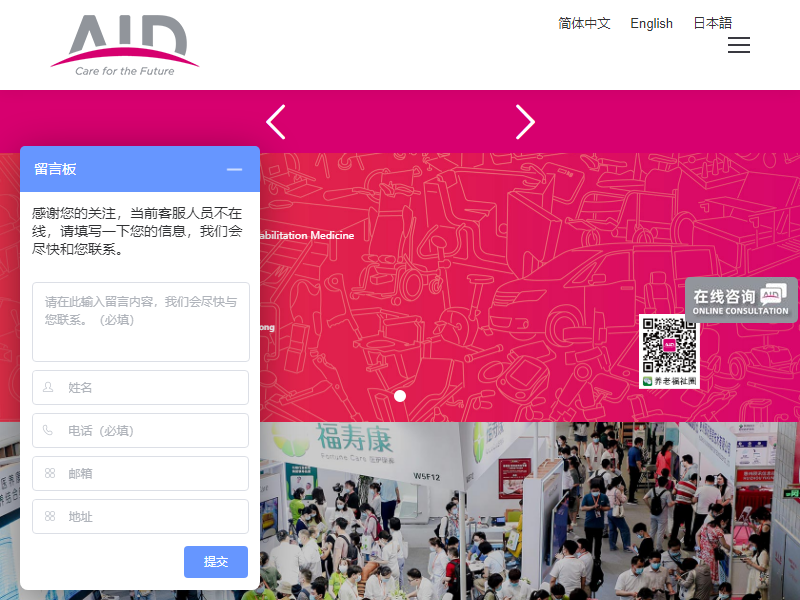Minimize the 留言板 message panel
This screenshot has height=600, width=800.
(x=234, y=169)
